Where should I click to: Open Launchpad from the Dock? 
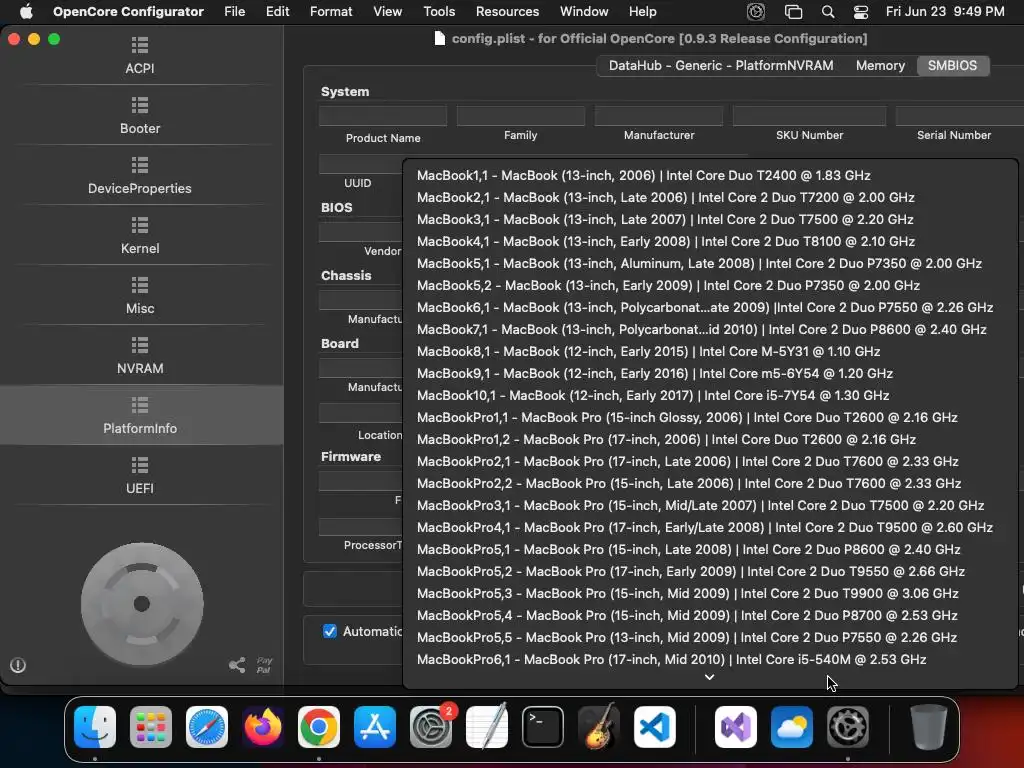point(151,727)
